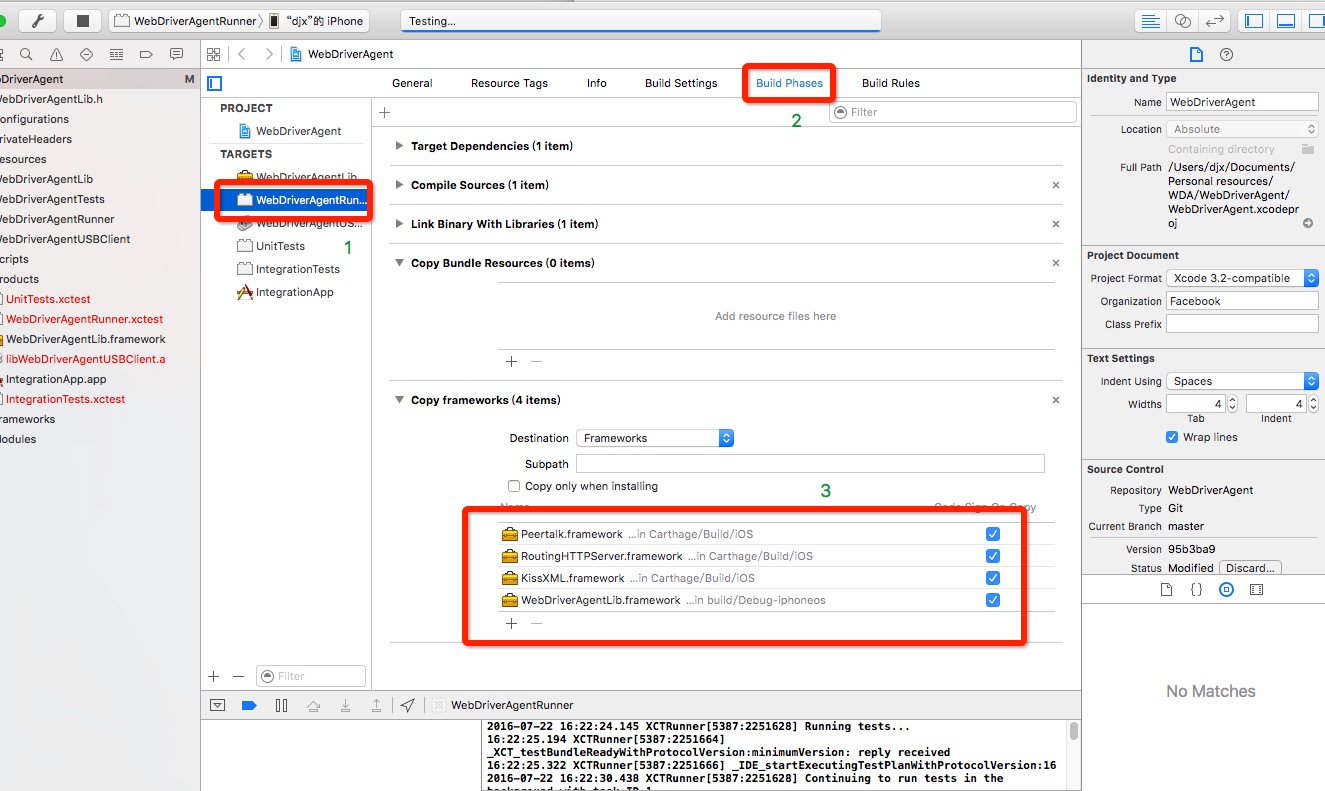This screenshot has height=791, width=1325.
Task: Expand Link Binary With Libraries section
Action: [400, 224]
